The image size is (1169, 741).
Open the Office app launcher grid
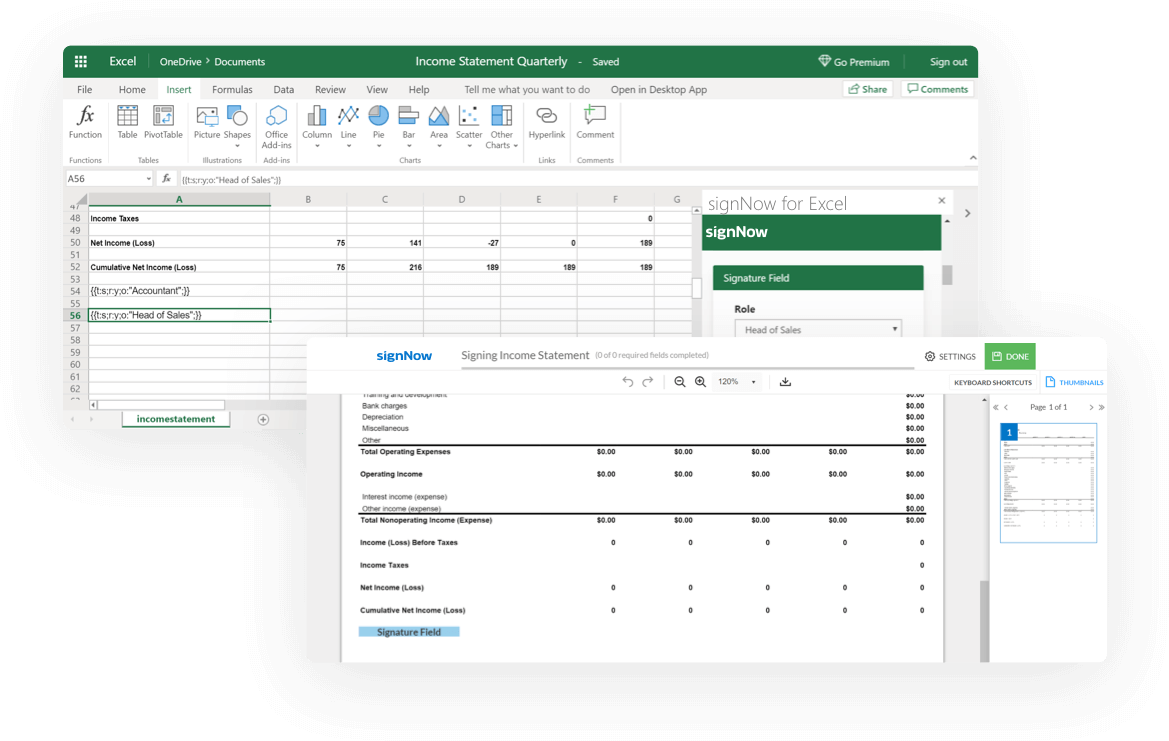pos(81,62)
